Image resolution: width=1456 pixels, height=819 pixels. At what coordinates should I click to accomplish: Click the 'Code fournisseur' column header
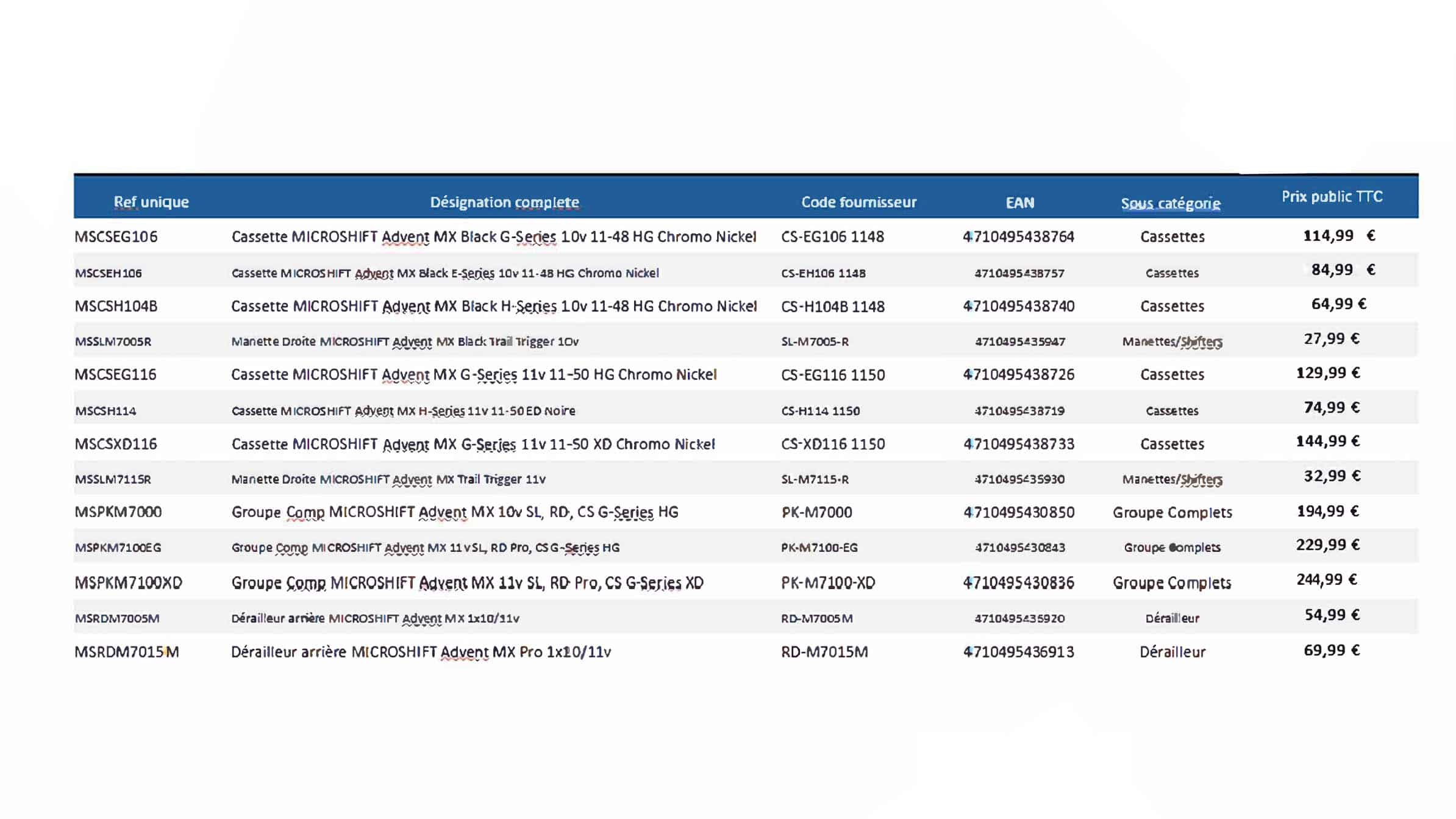858,202
